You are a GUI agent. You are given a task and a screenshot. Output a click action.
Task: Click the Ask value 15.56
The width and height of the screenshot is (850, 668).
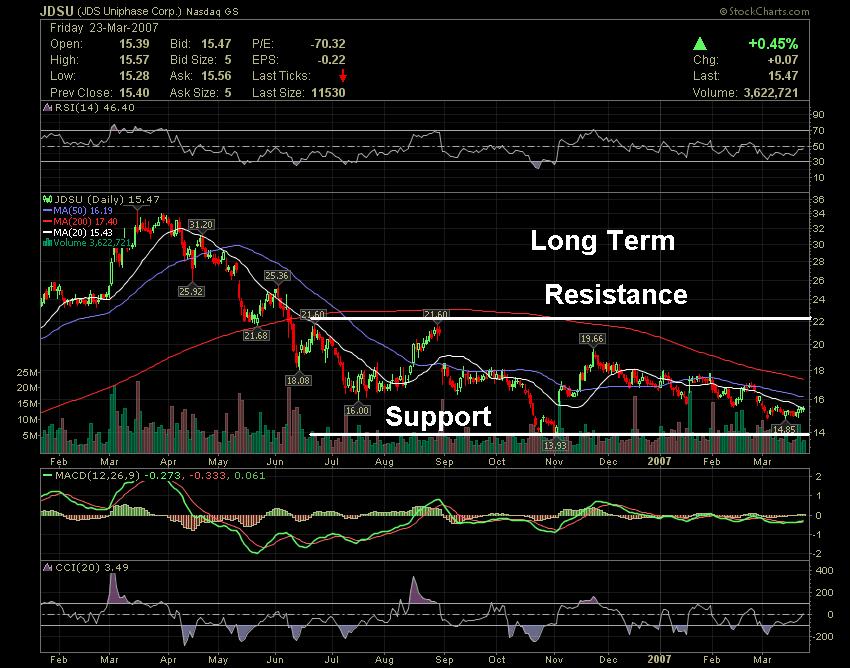coord(216,76)
